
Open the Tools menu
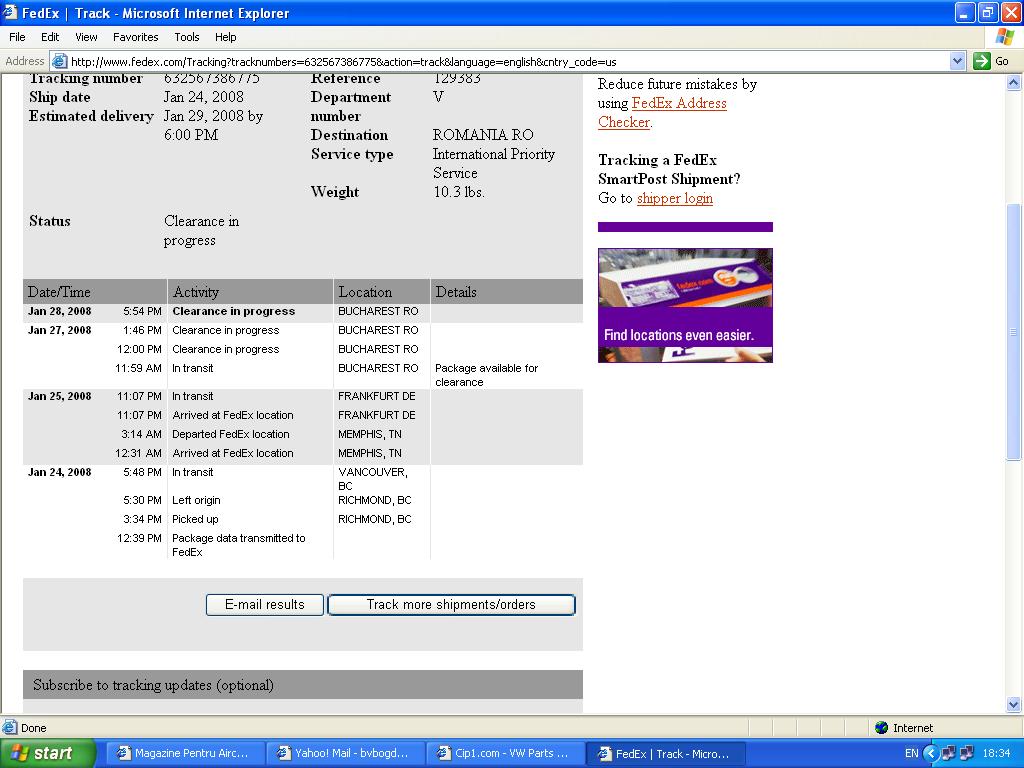pos(186,37)
